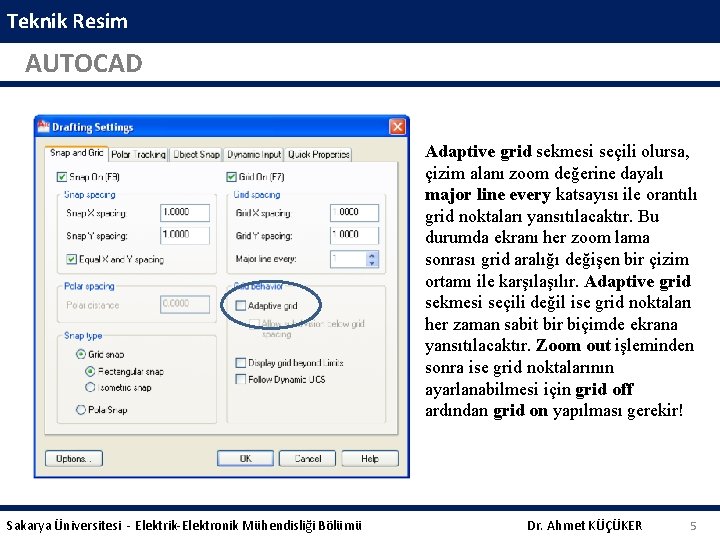Open the Object Snap tab
This screenshot has height=540, width=720.
[x=196, y=154]
